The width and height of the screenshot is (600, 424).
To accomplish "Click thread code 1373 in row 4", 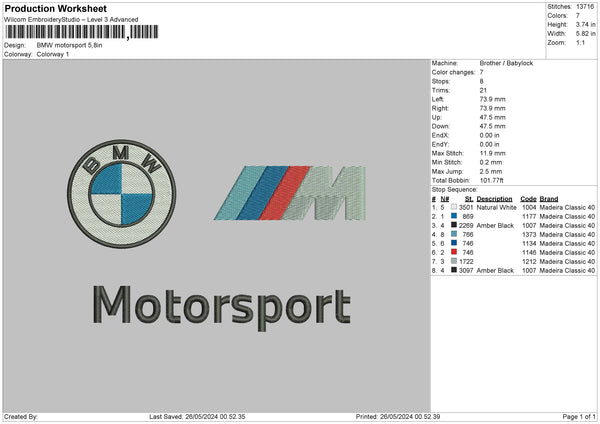I will tap(529, 234).
